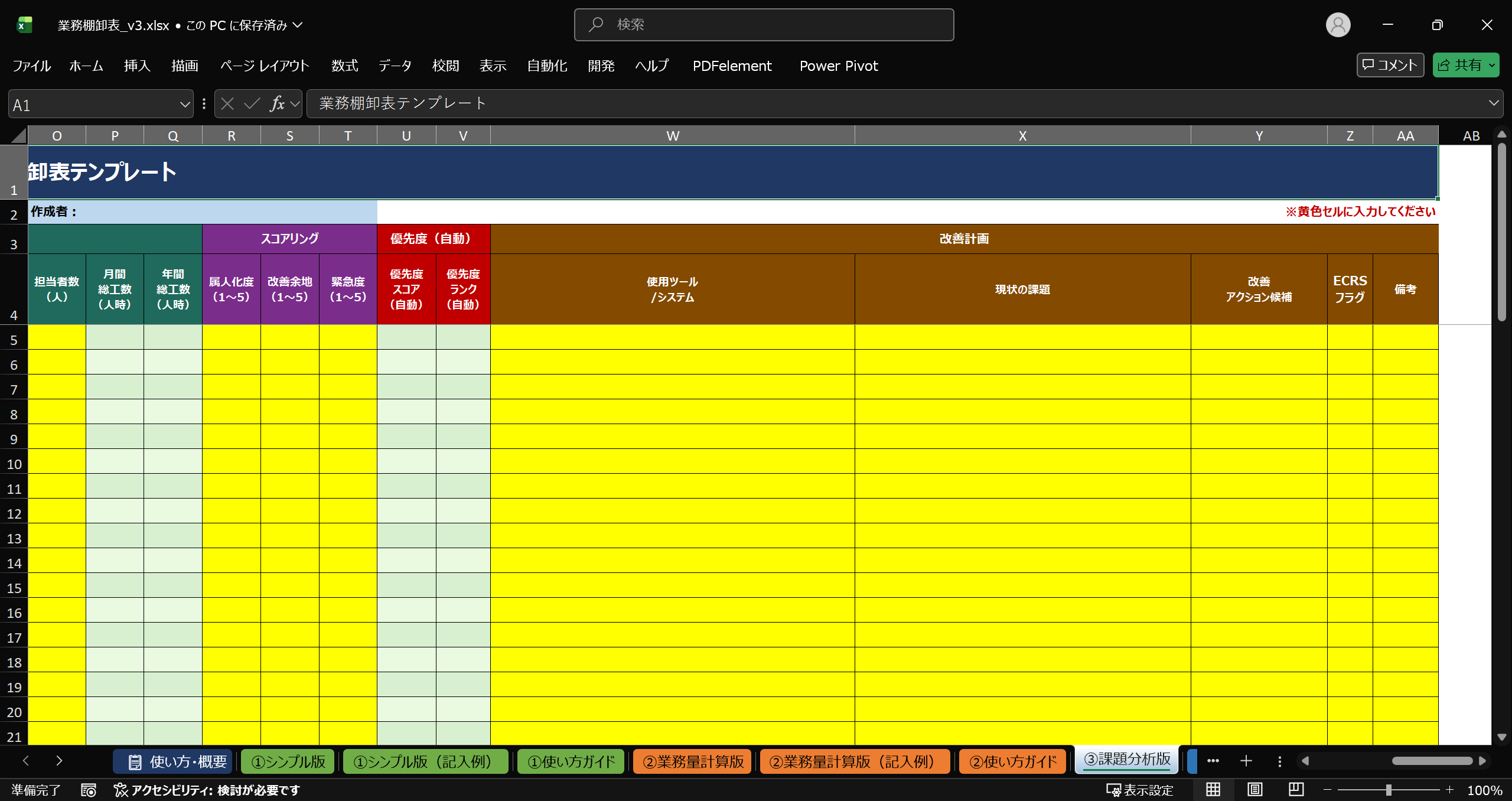Switch to Page Layout view

coord(1254,789)
